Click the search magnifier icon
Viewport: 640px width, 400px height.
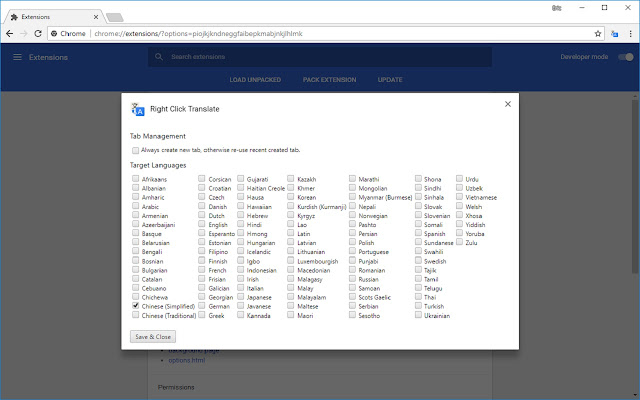[159, 57]
